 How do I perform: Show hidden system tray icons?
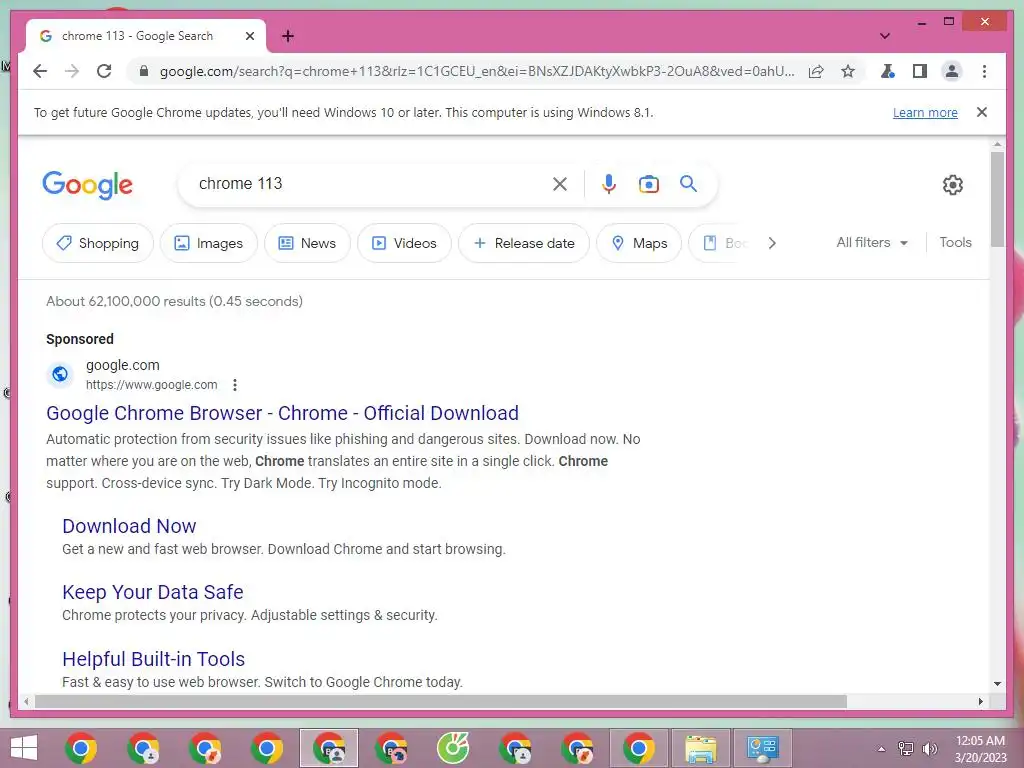pyautogui.click(x=881, y=749)
